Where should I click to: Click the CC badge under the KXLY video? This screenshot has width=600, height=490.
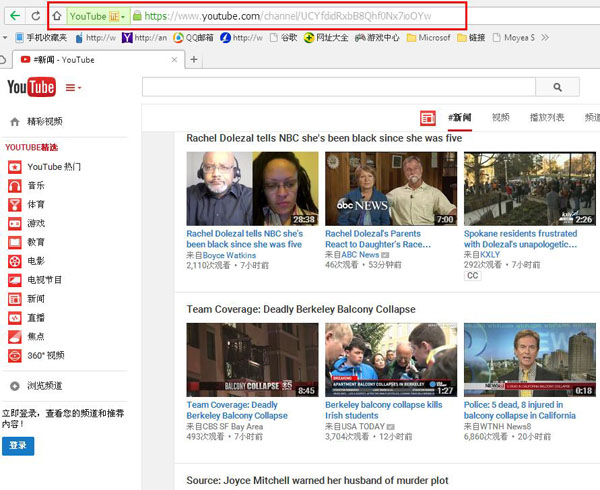(473, 275)
